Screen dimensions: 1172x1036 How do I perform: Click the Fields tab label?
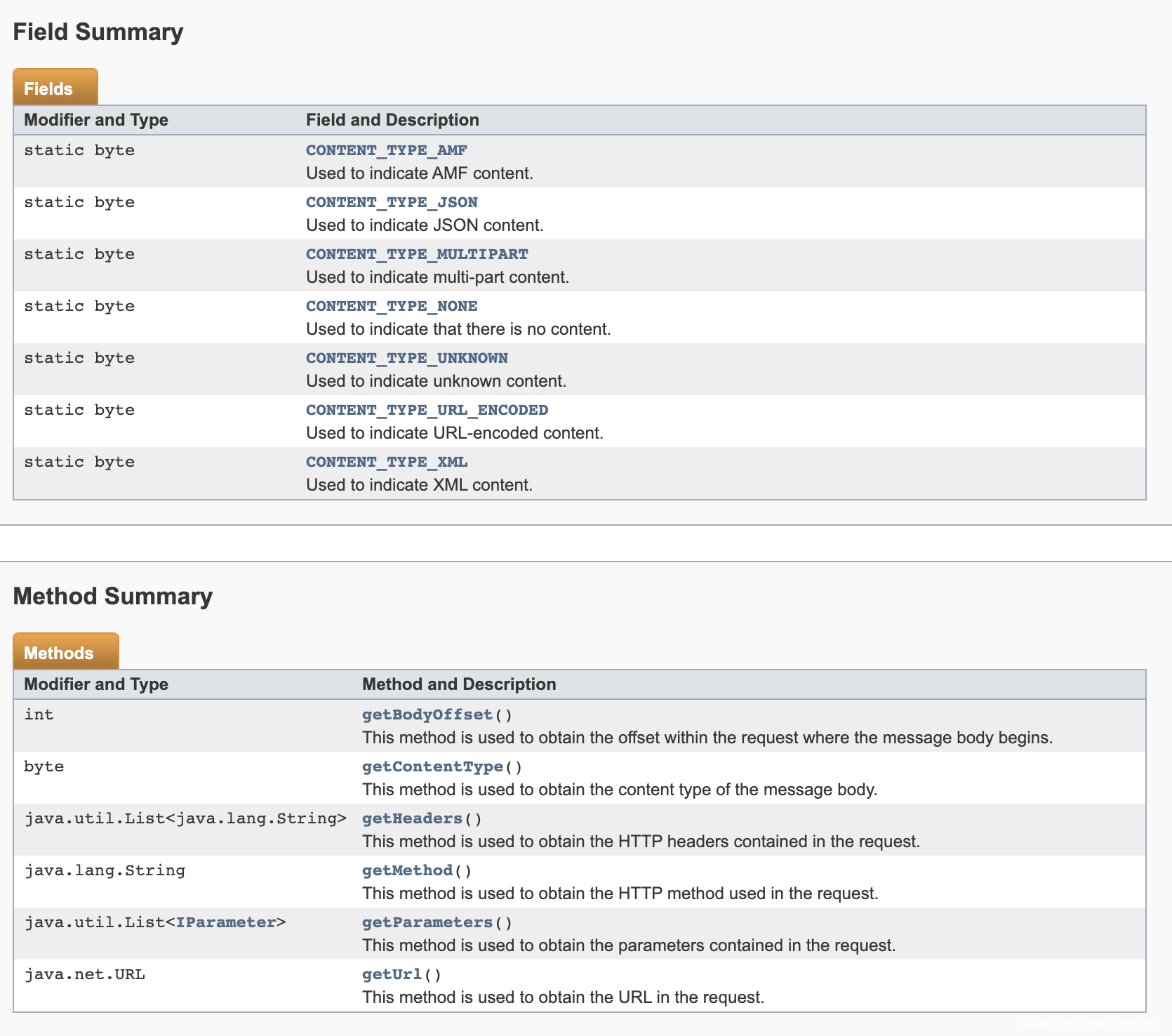point(48,89)
